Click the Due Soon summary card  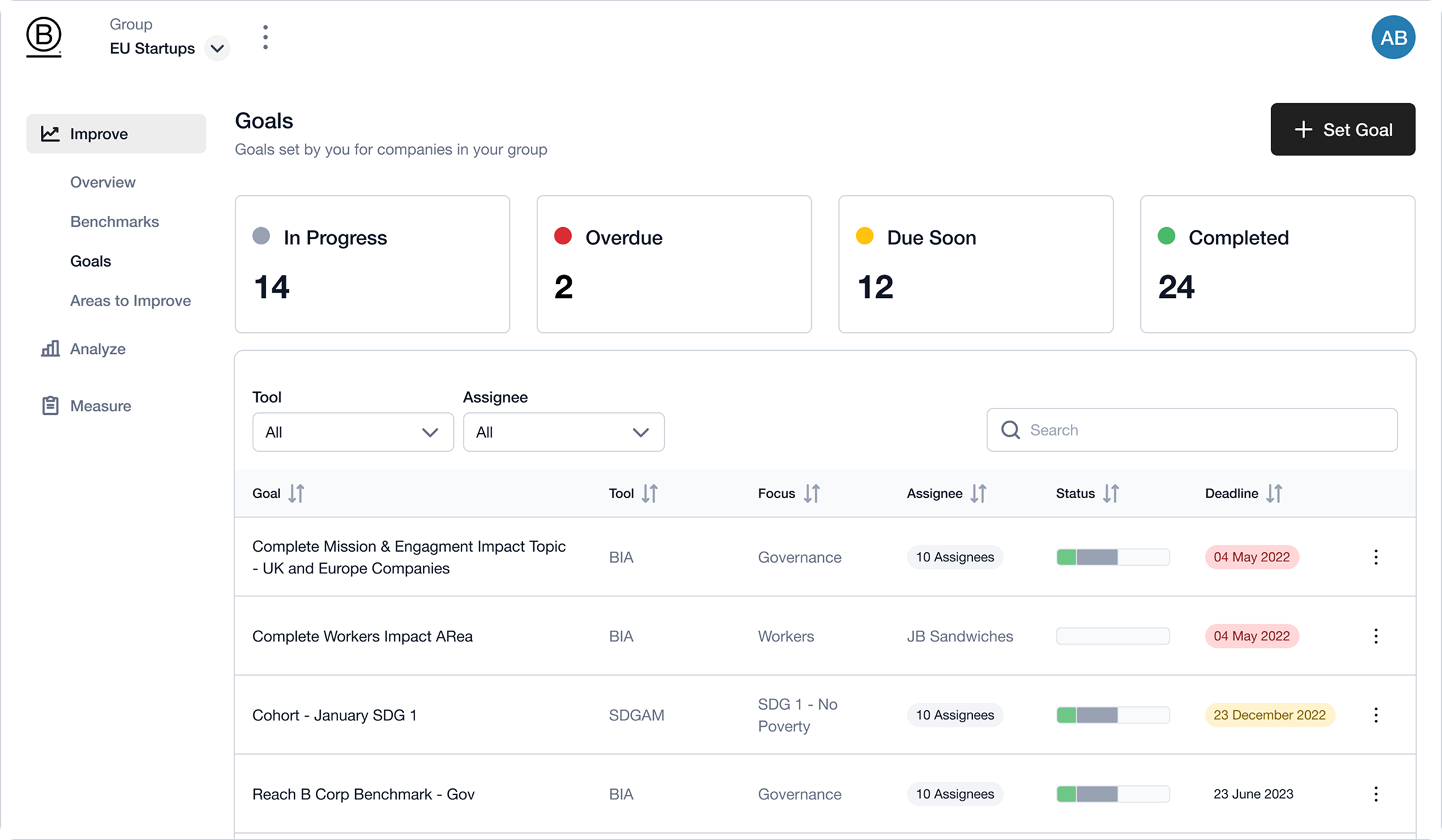(976, 264)
